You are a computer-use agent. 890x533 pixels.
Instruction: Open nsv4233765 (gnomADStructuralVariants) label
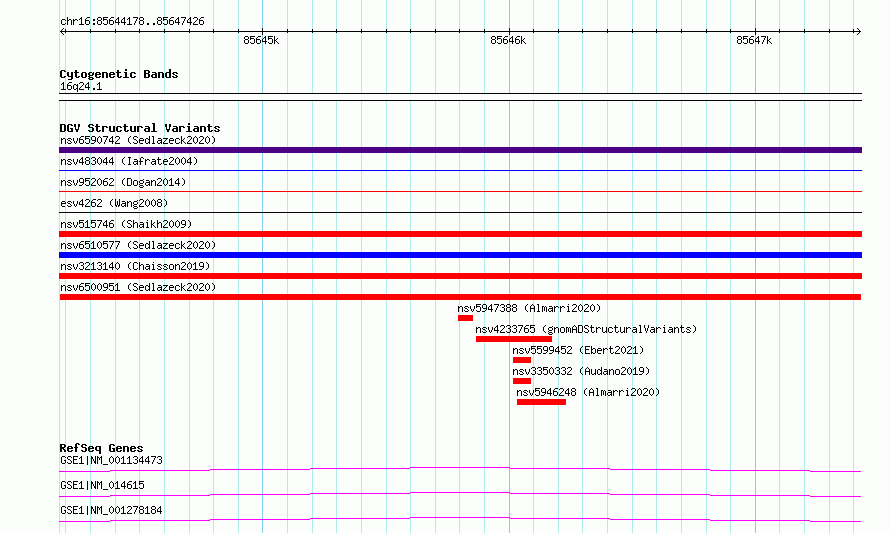[586, 329]
